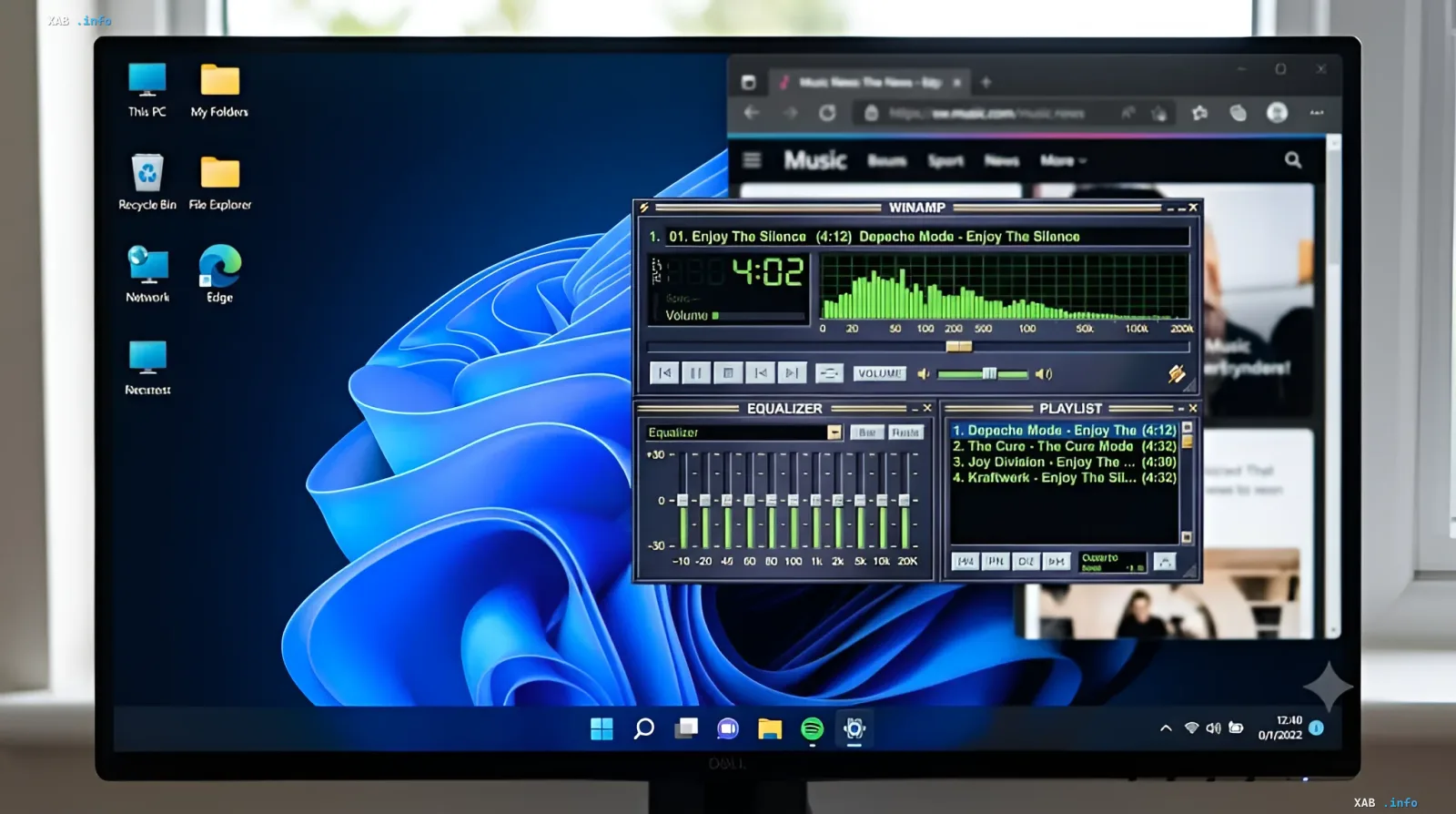
Task: Select Kraftwerk playlist entry 4
Action: coord(1064,477)
